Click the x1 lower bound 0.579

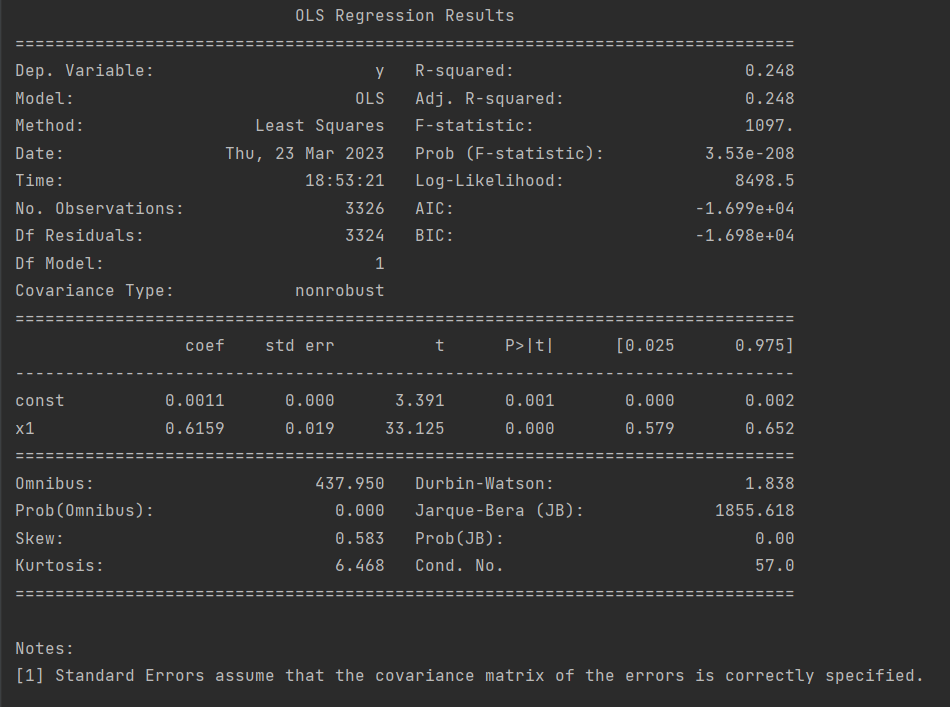click(x=649, y=429)
